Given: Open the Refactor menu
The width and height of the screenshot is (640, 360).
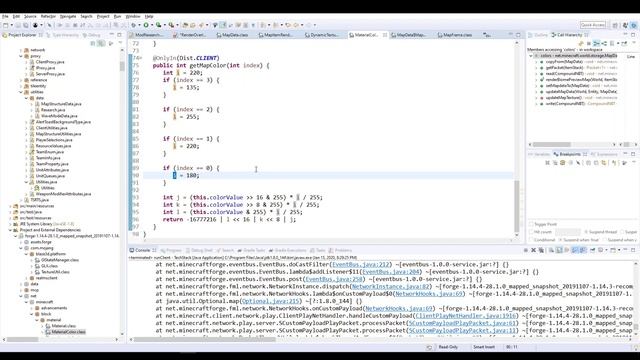Looking at the screenshot, I should click(x=48, y=16).
